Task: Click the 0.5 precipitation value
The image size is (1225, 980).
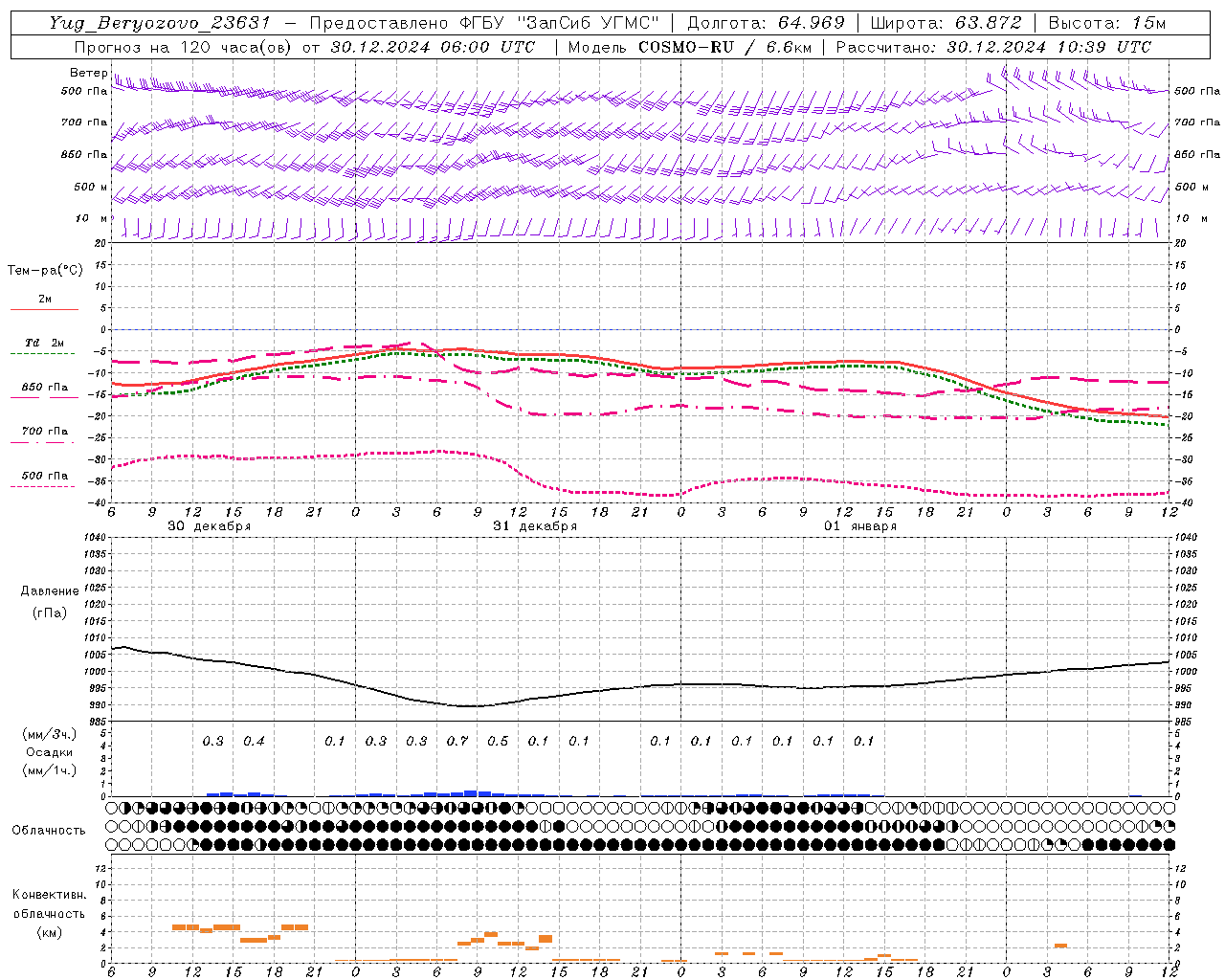Action: pyautogui.click(x=498, y=741)
